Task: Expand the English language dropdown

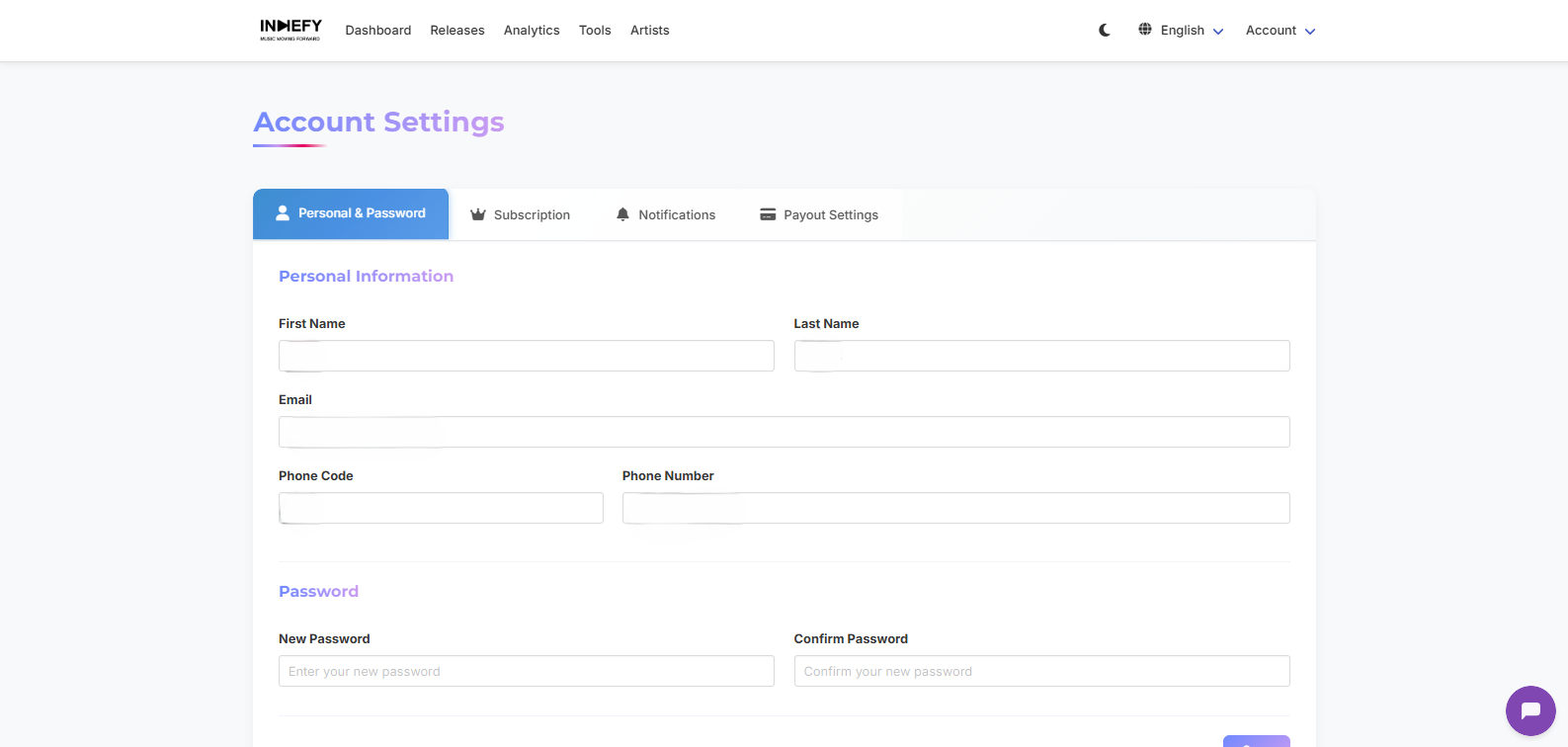Action: (x=1192, y=31)
